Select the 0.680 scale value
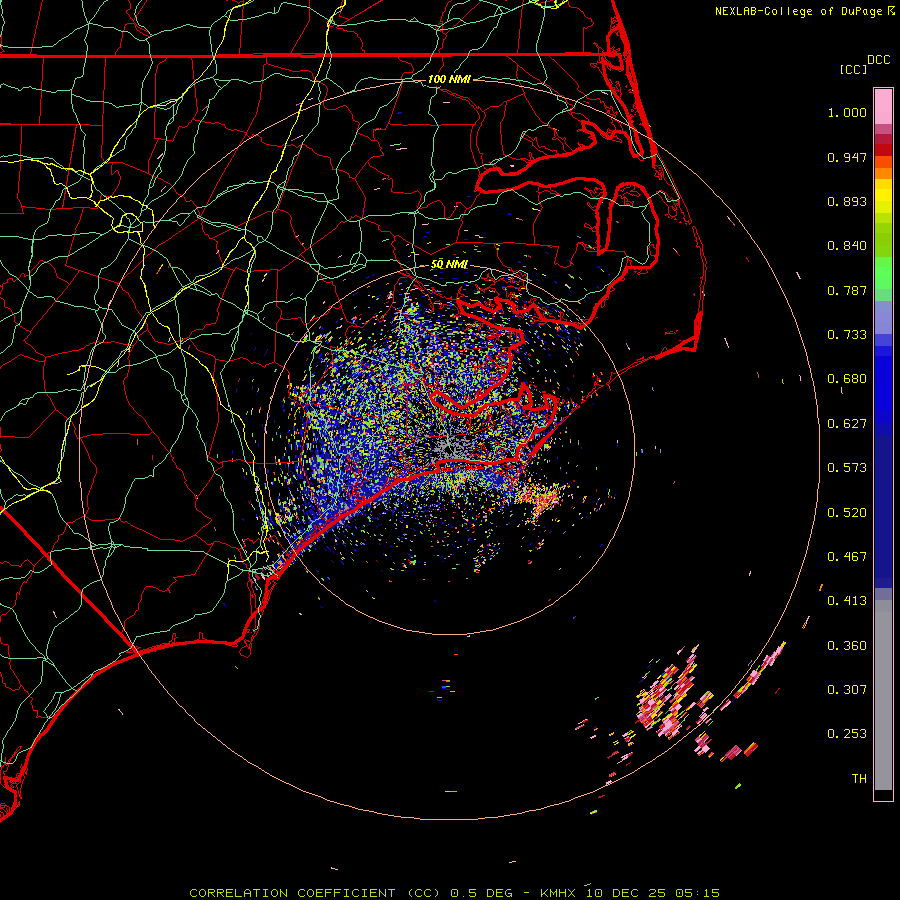 pyautogui.click(x=847, y=379)
